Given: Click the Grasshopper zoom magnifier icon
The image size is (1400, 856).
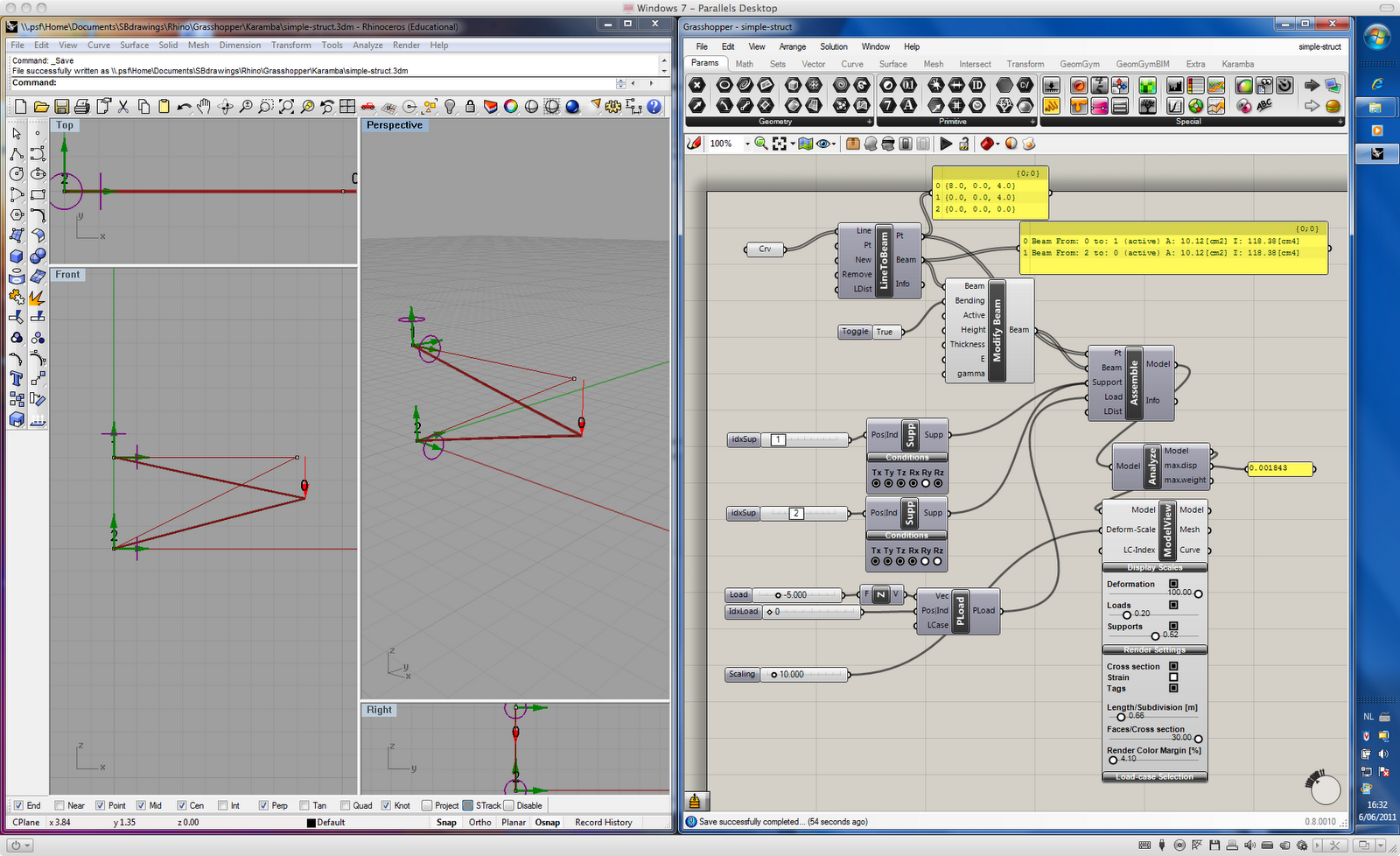Looking at the screenshot, I should [x=761, y=144].
